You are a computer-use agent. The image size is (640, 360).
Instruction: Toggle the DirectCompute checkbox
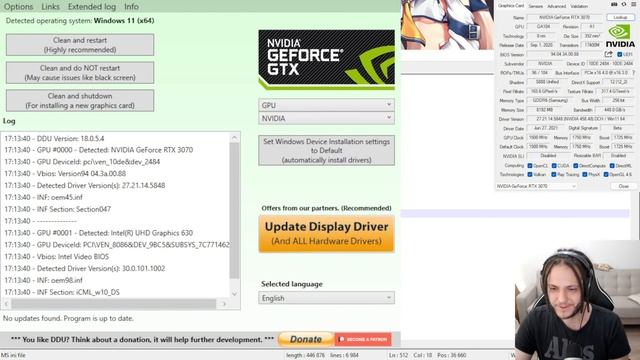[576, 166]
